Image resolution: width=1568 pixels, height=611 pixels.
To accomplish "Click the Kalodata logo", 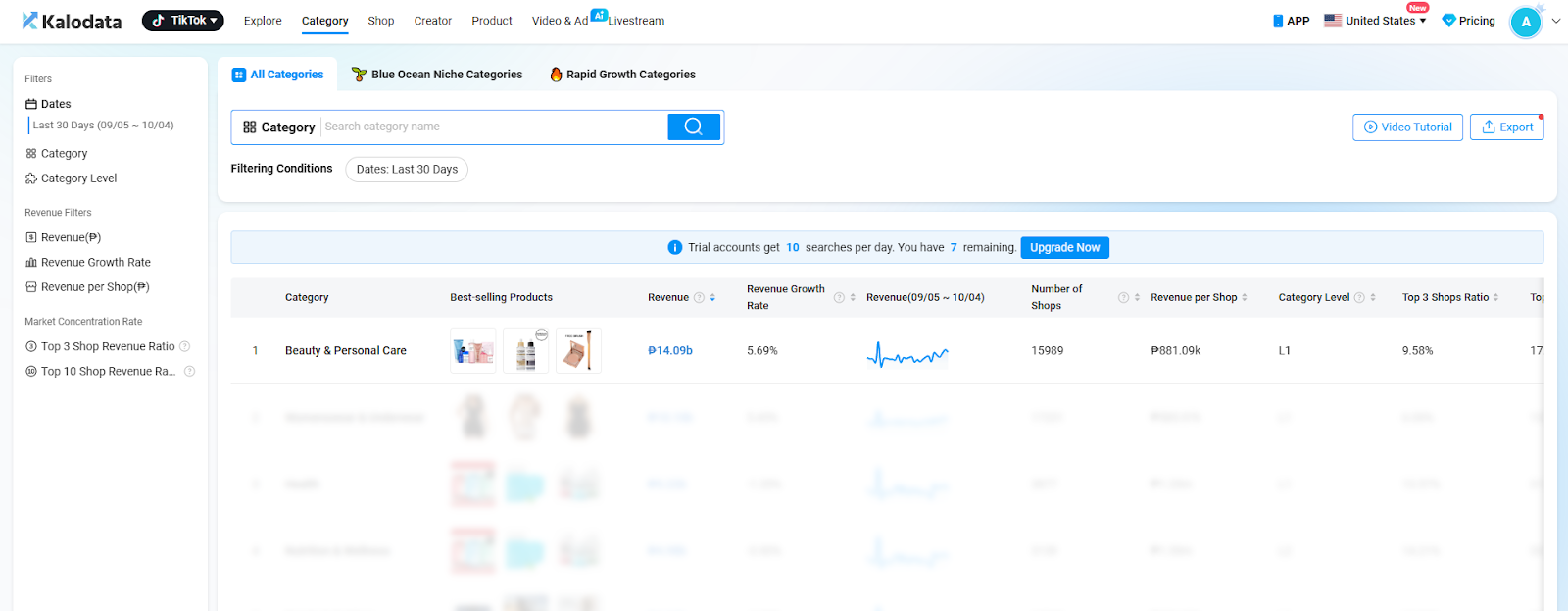I will 73,21.
